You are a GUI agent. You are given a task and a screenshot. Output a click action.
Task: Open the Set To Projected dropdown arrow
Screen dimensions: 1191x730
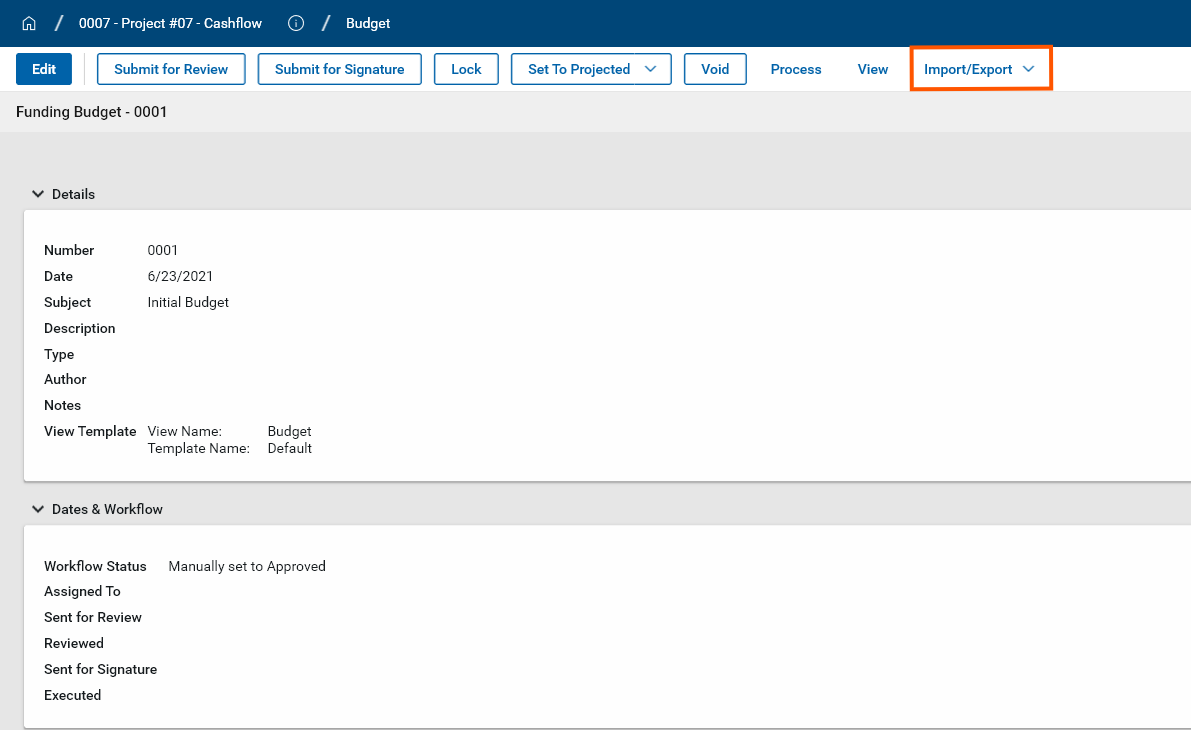click(x=651, y=69)
